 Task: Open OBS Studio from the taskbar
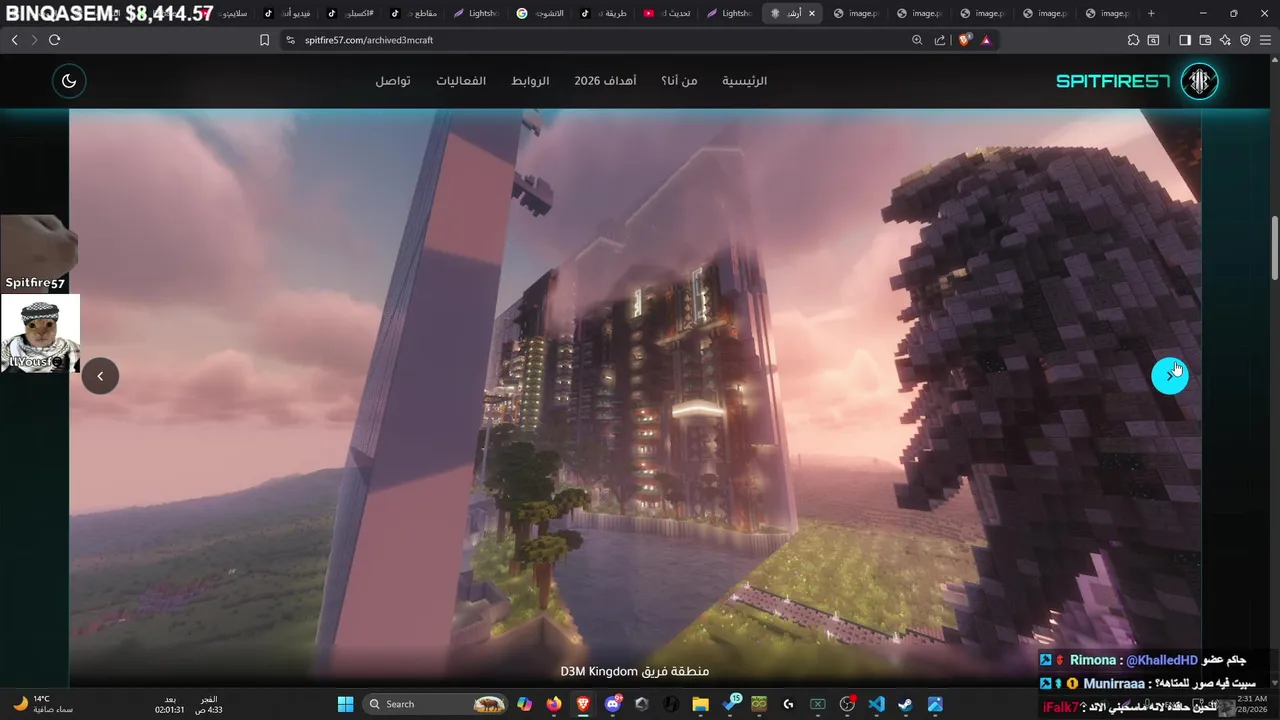(x=847, y=704)
